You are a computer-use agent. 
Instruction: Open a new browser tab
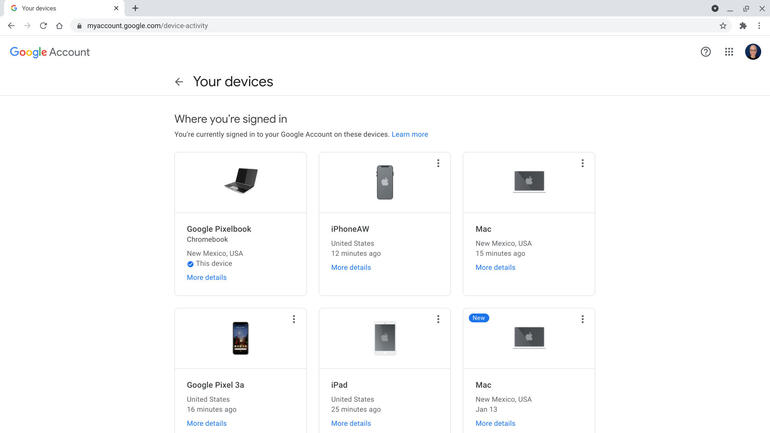pos(135,8)
